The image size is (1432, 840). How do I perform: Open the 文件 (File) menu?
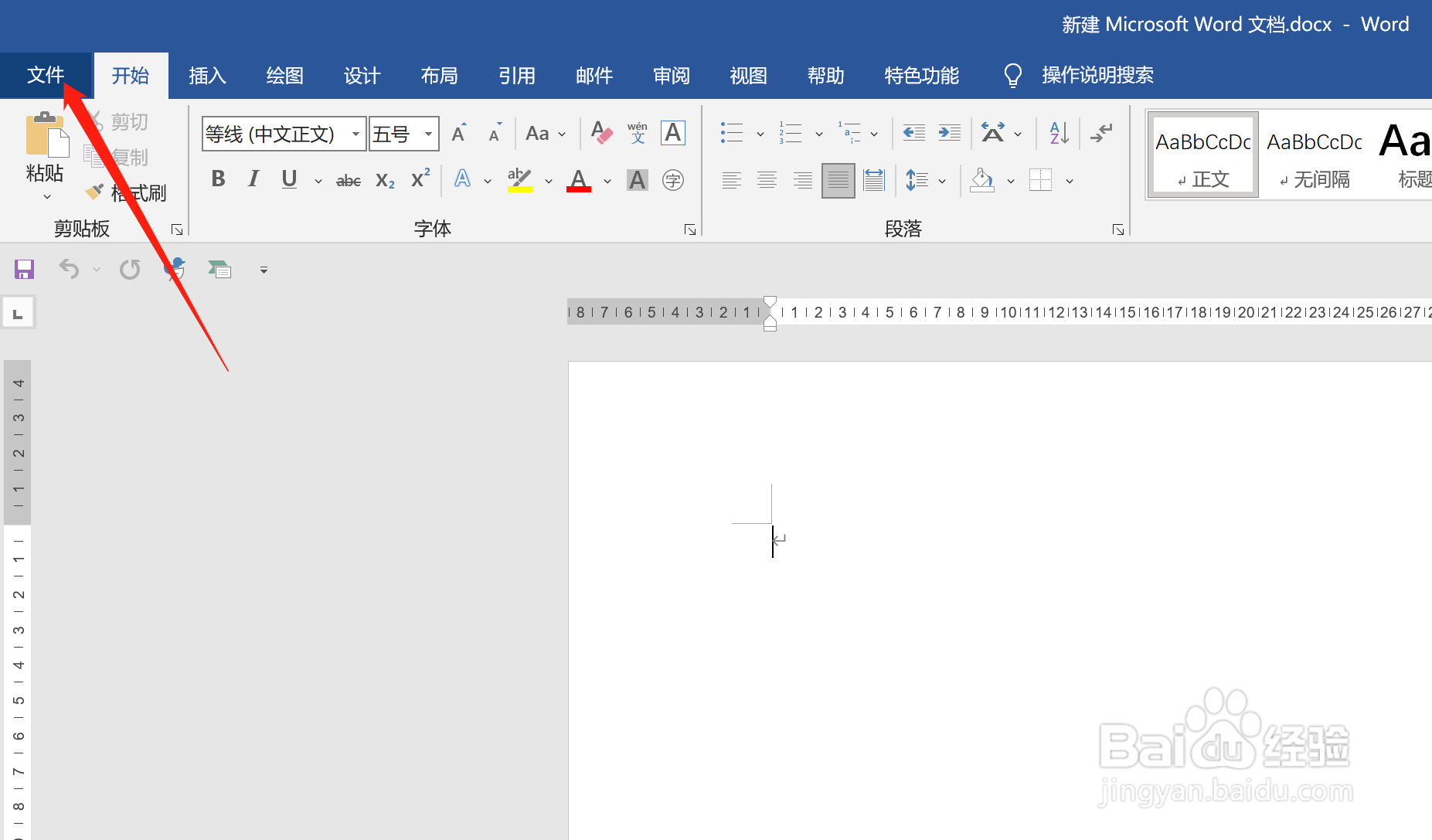(46, 76)
